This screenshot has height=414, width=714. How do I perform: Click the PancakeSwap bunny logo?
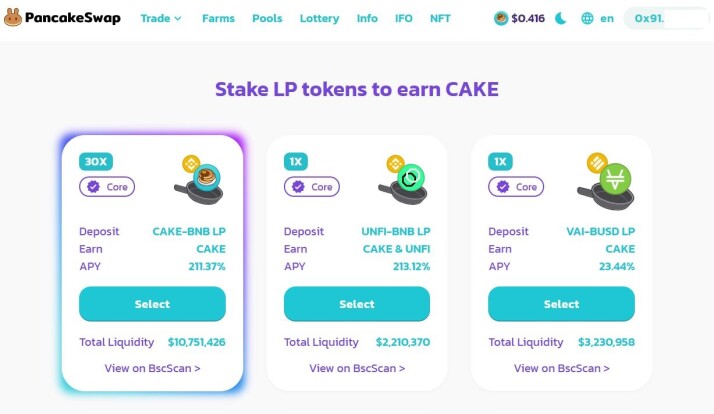pyautogui.click(x=15, y=18)
